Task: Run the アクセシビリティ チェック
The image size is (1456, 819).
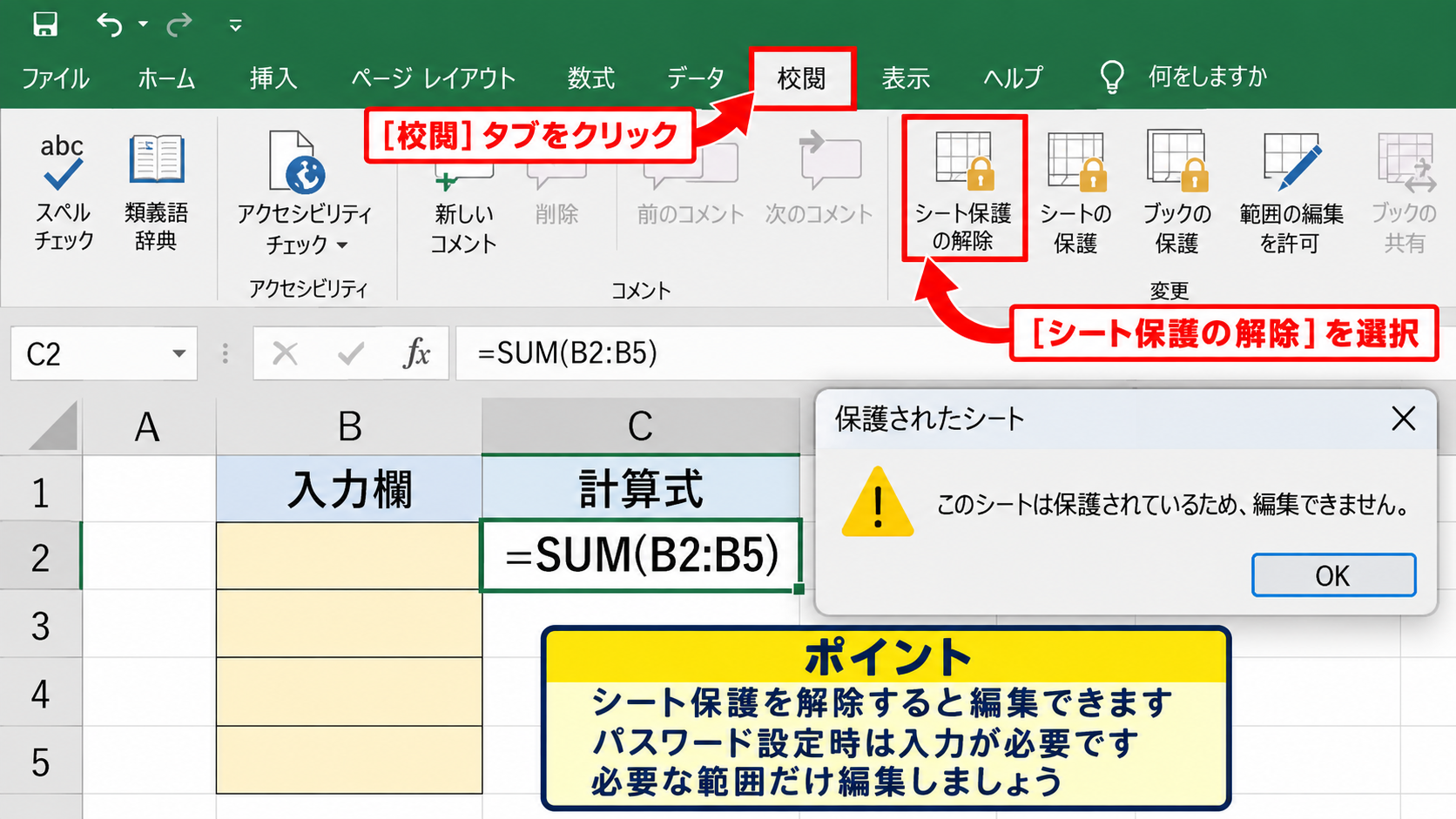Action: coord(305,193)
